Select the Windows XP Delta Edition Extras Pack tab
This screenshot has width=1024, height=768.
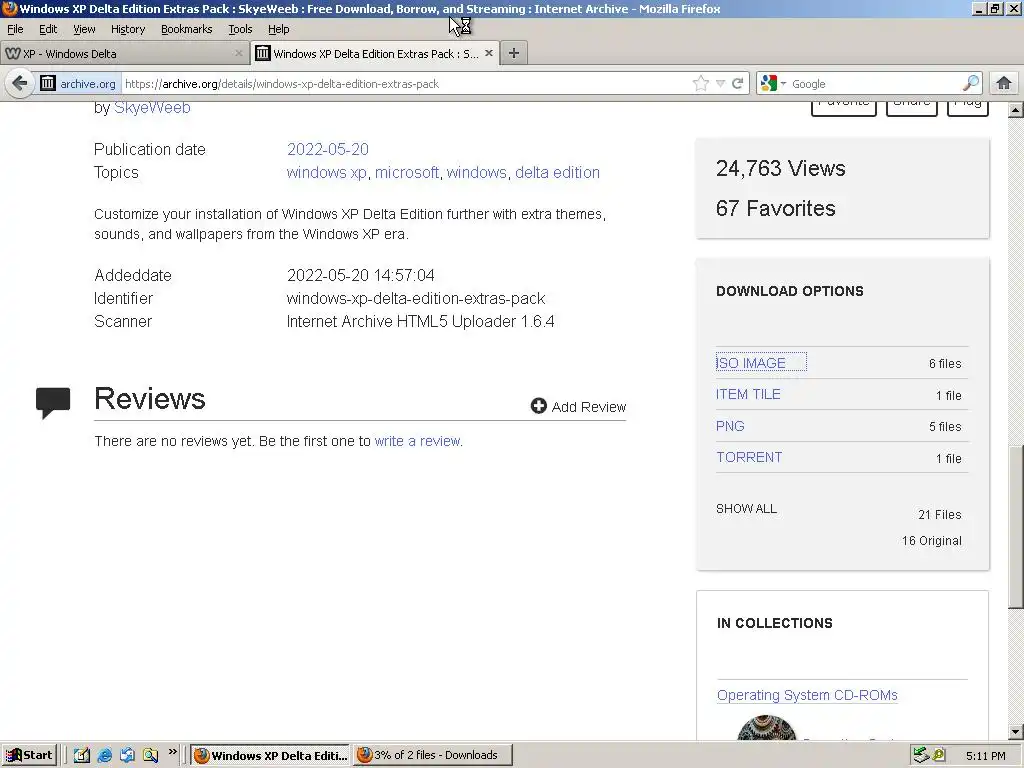coord(375,54)
